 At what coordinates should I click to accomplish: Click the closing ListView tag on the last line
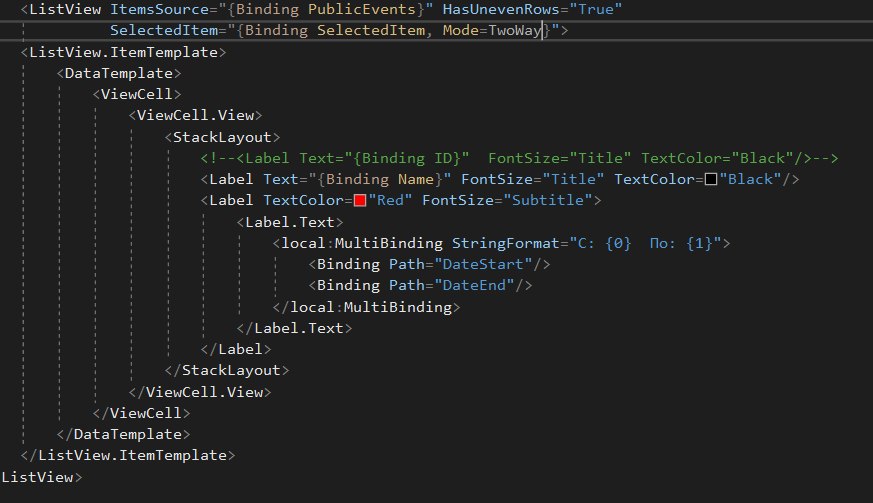click(x=41, y=478)
